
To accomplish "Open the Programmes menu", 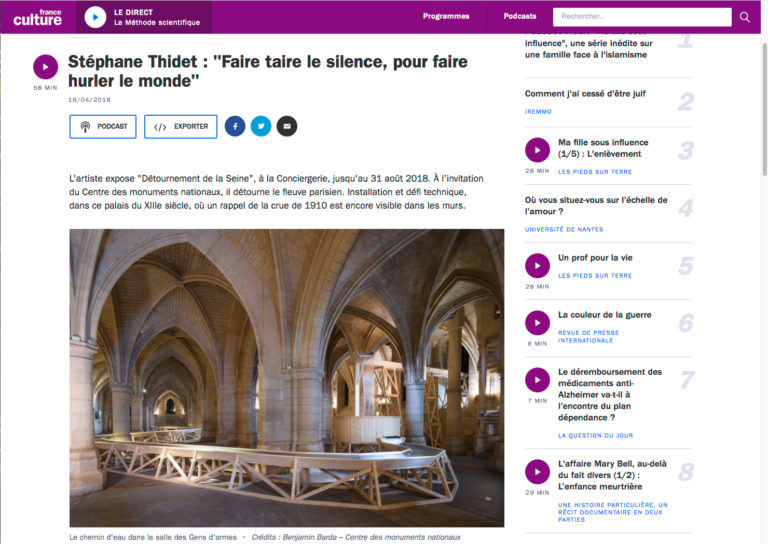I will (x=446, y=17).
